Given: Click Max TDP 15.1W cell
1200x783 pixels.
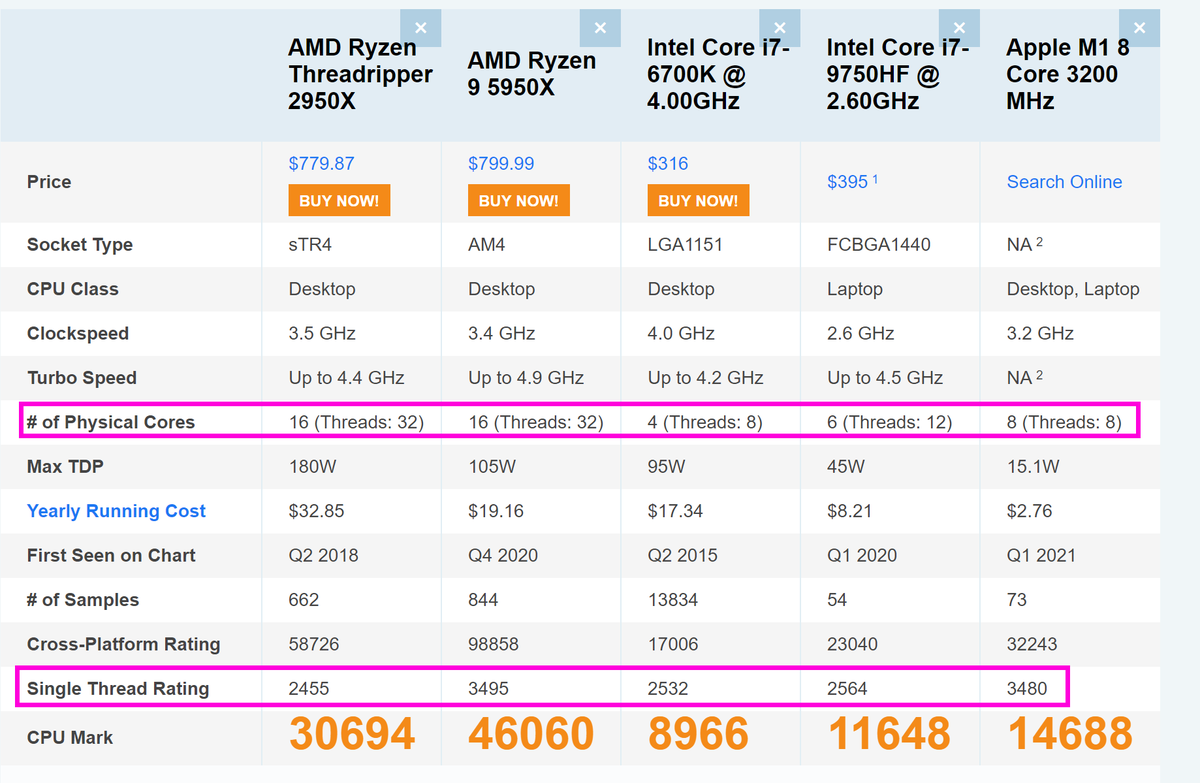Looking at the screenshot, I should (1033, 467).
